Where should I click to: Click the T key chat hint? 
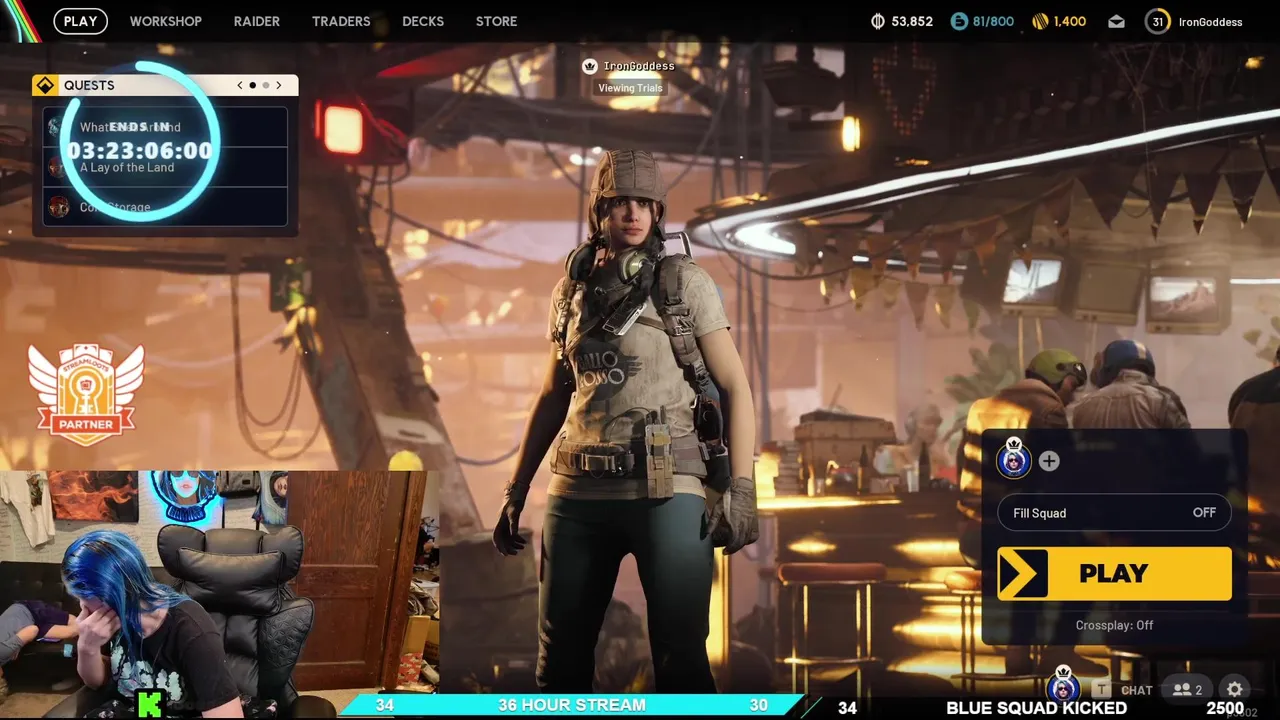(x=1102, y=689)
